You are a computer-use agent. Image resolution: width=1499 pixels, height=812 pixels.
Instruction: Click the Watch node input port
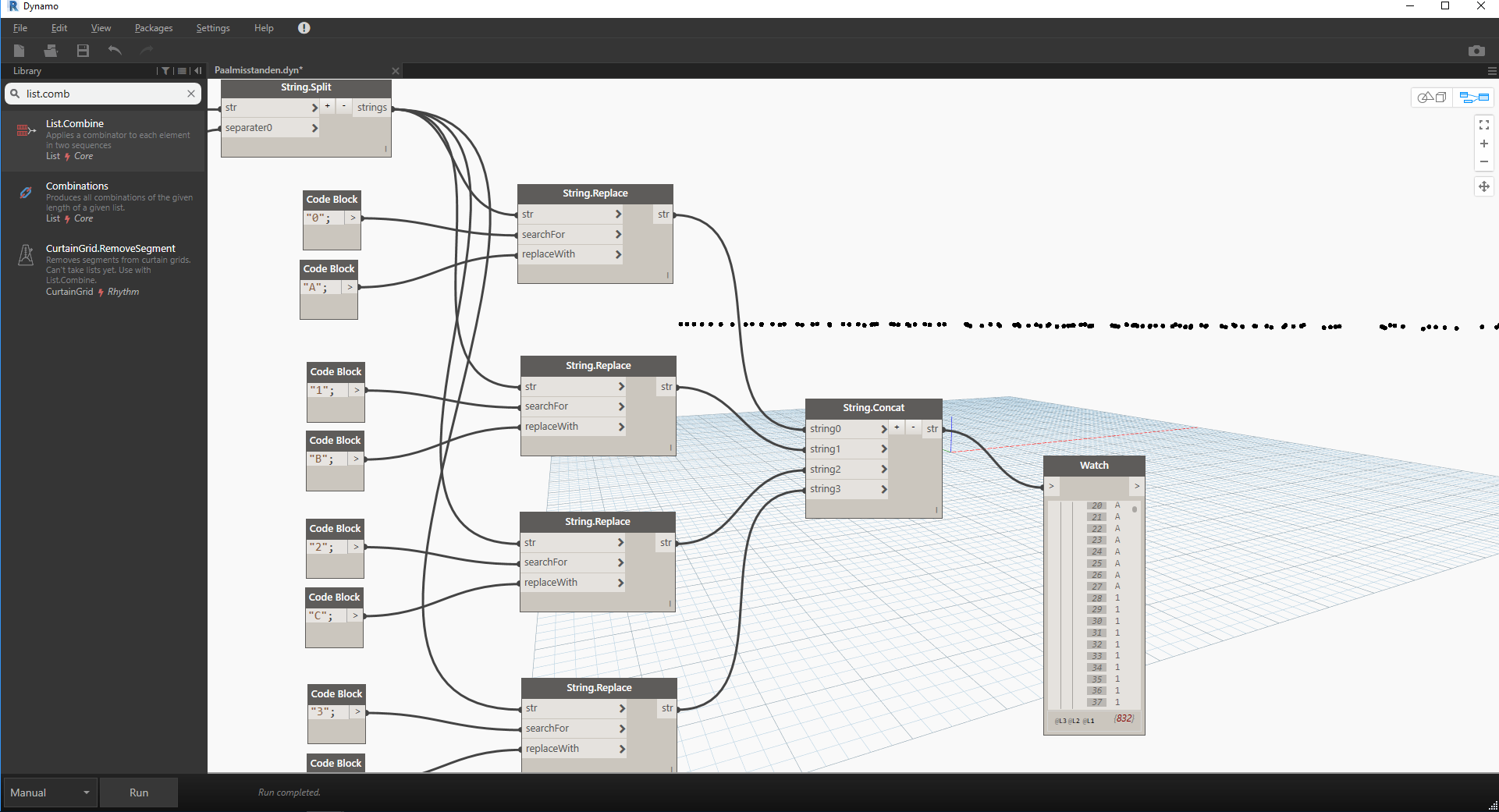(1052, 487)
